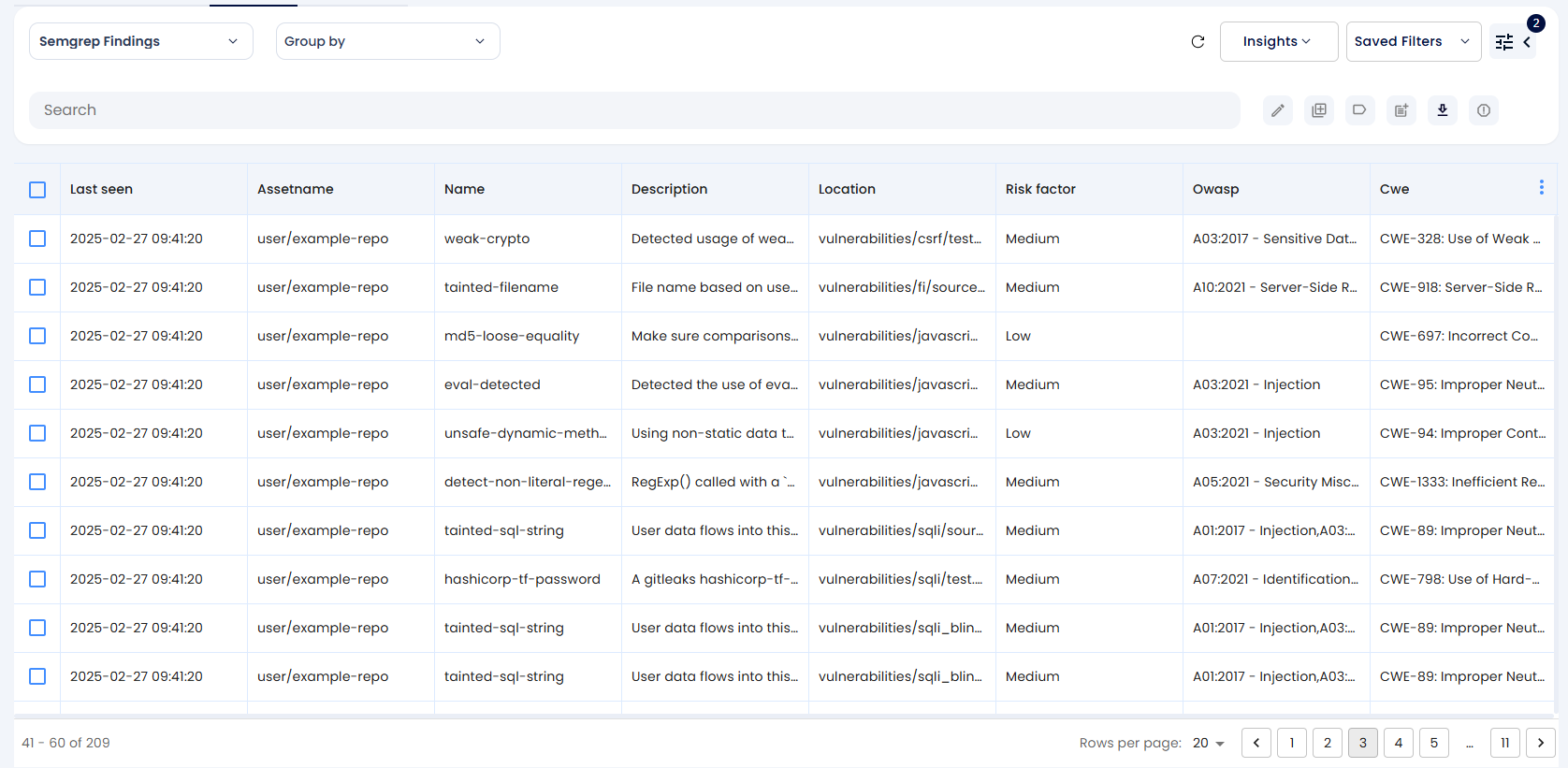Viewport: 1568px width, 768px height.
Task: Sort by the Location column header
Action: (x=847, y=189)
